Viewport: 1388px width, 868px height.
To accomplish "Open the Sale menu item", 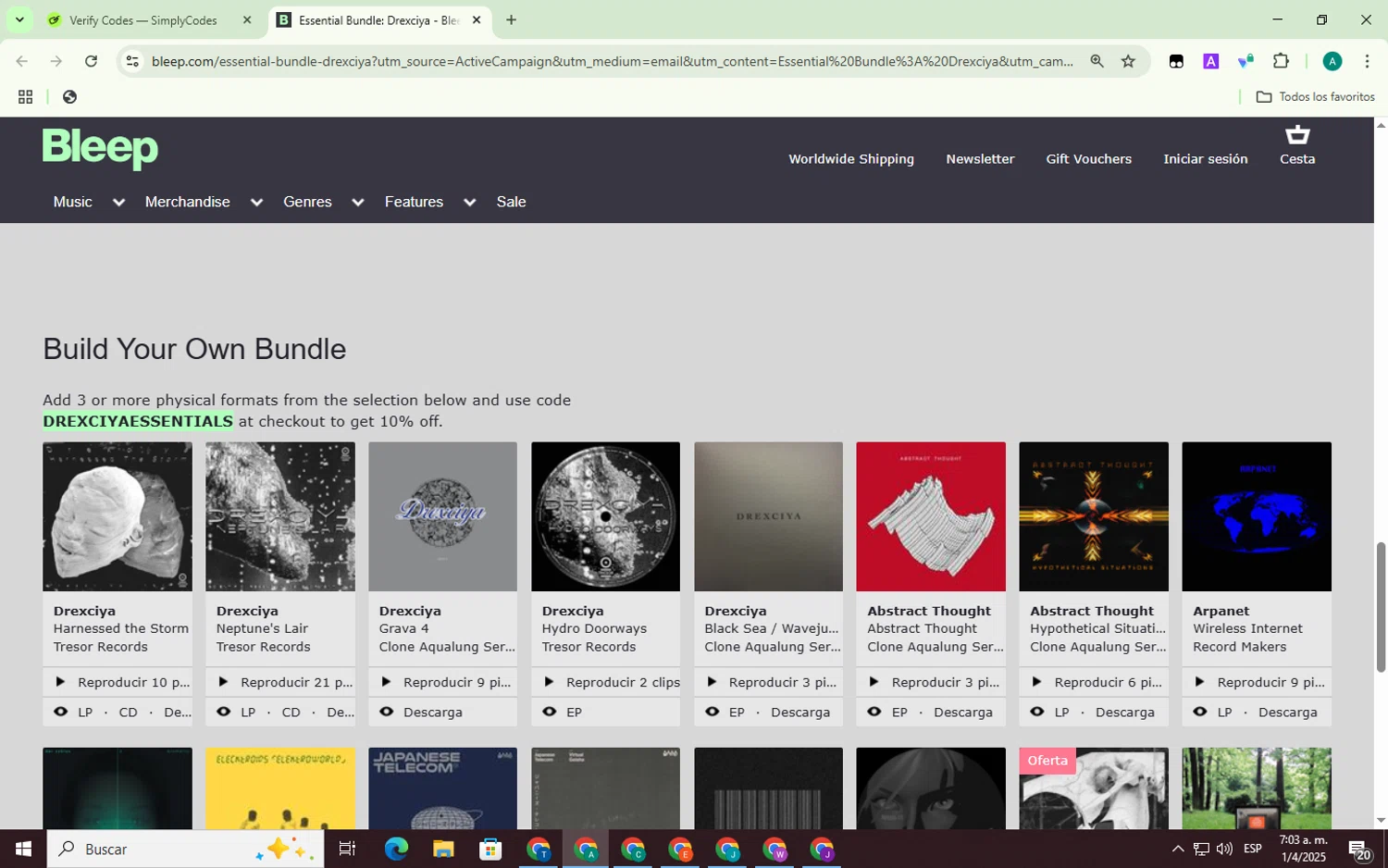I will tap(511, 202).
